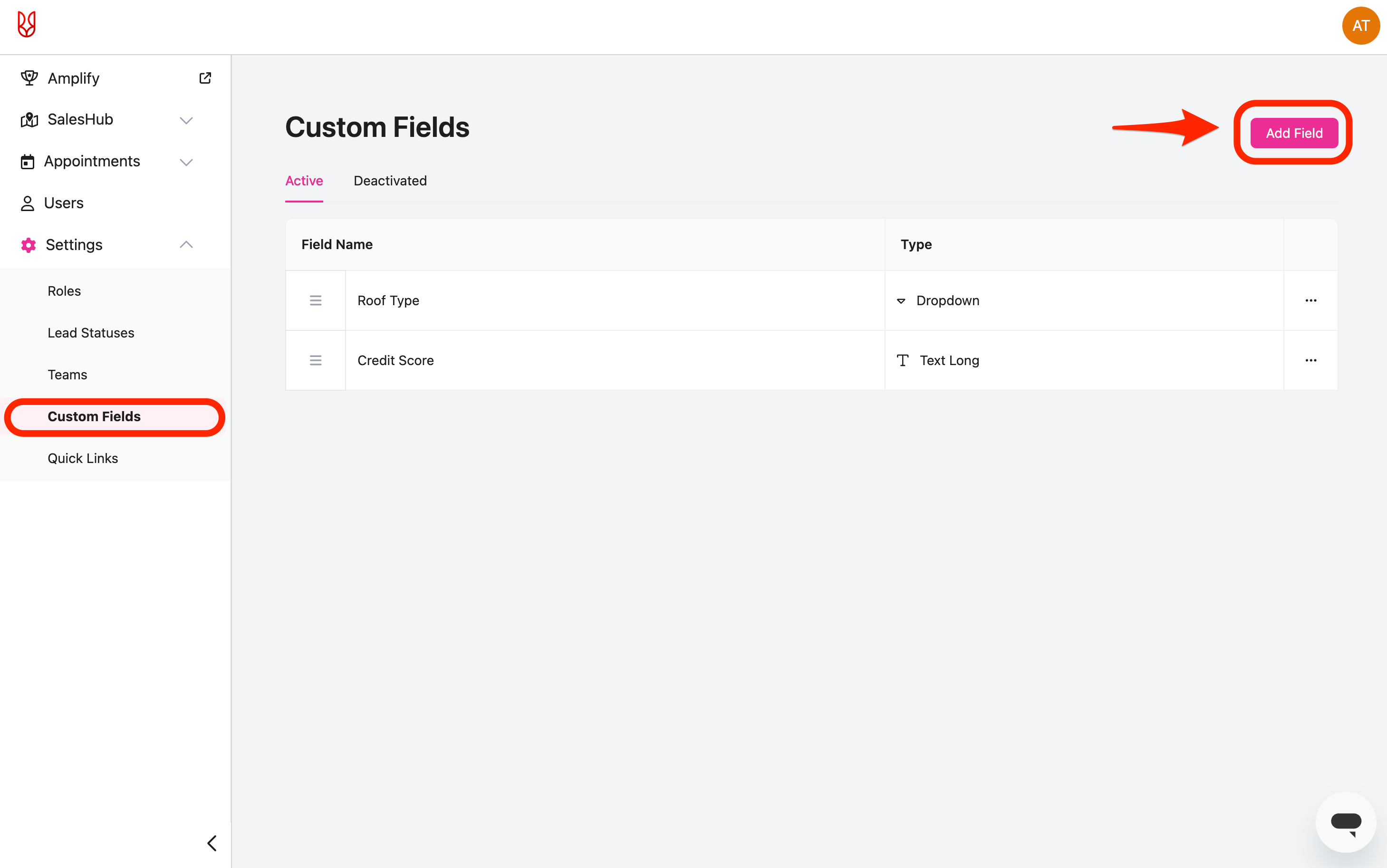
Task: Open Lead Statuses settings
Action: tap(91, 333)
